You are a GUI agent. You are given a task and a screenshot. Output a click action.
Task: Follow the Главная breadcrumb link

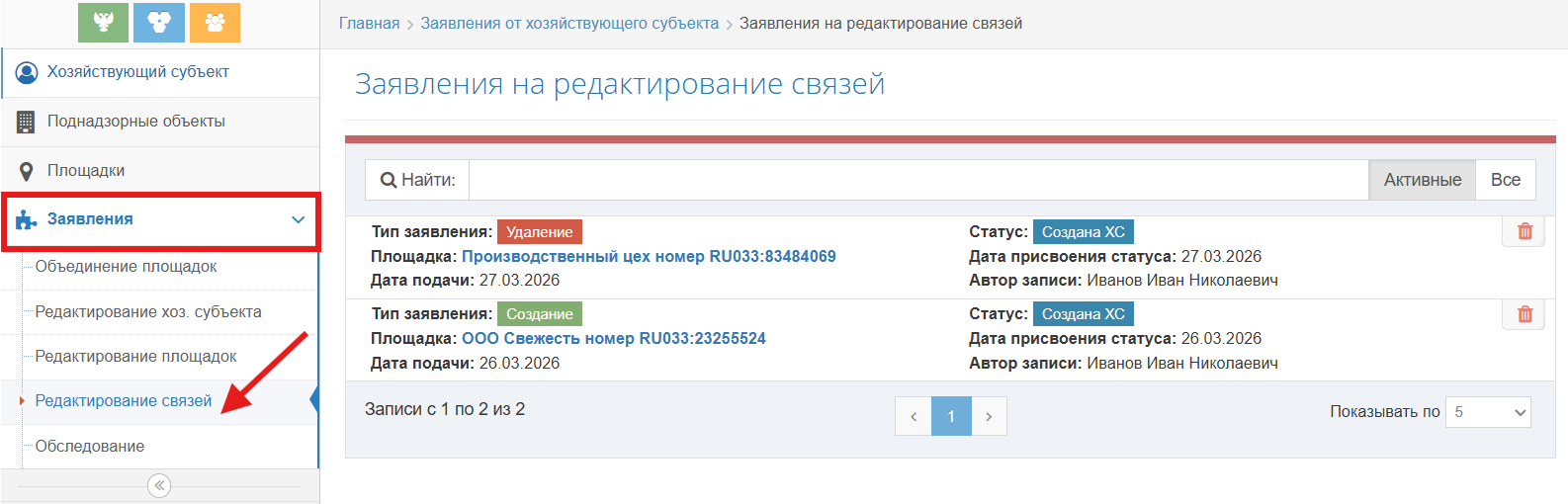pyautogui.click(x=369, y=24)
